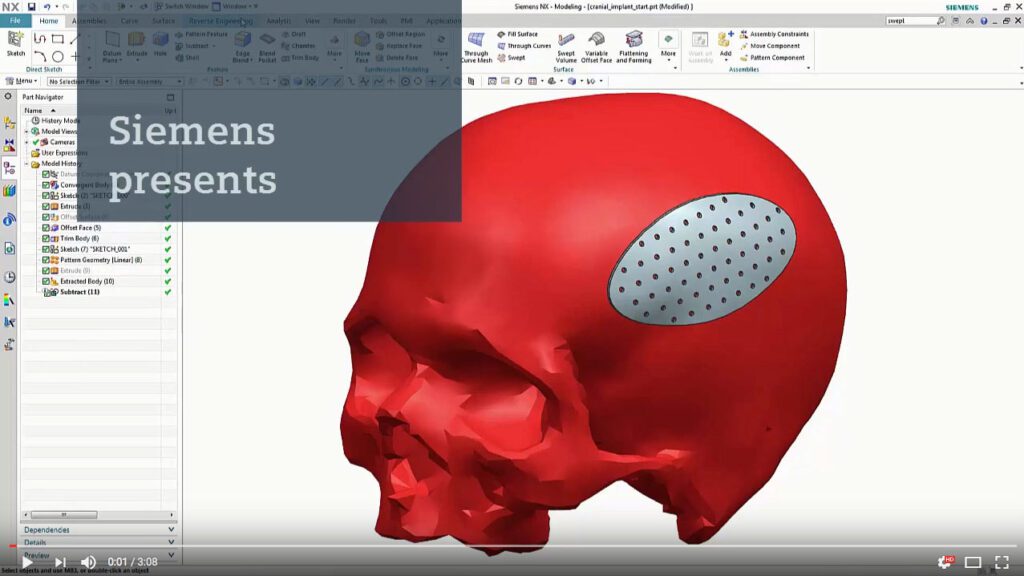The width and height of the screenshot is (1024, 576).
Task: Expand the Dependencies panel
Action: pos(99,530)
